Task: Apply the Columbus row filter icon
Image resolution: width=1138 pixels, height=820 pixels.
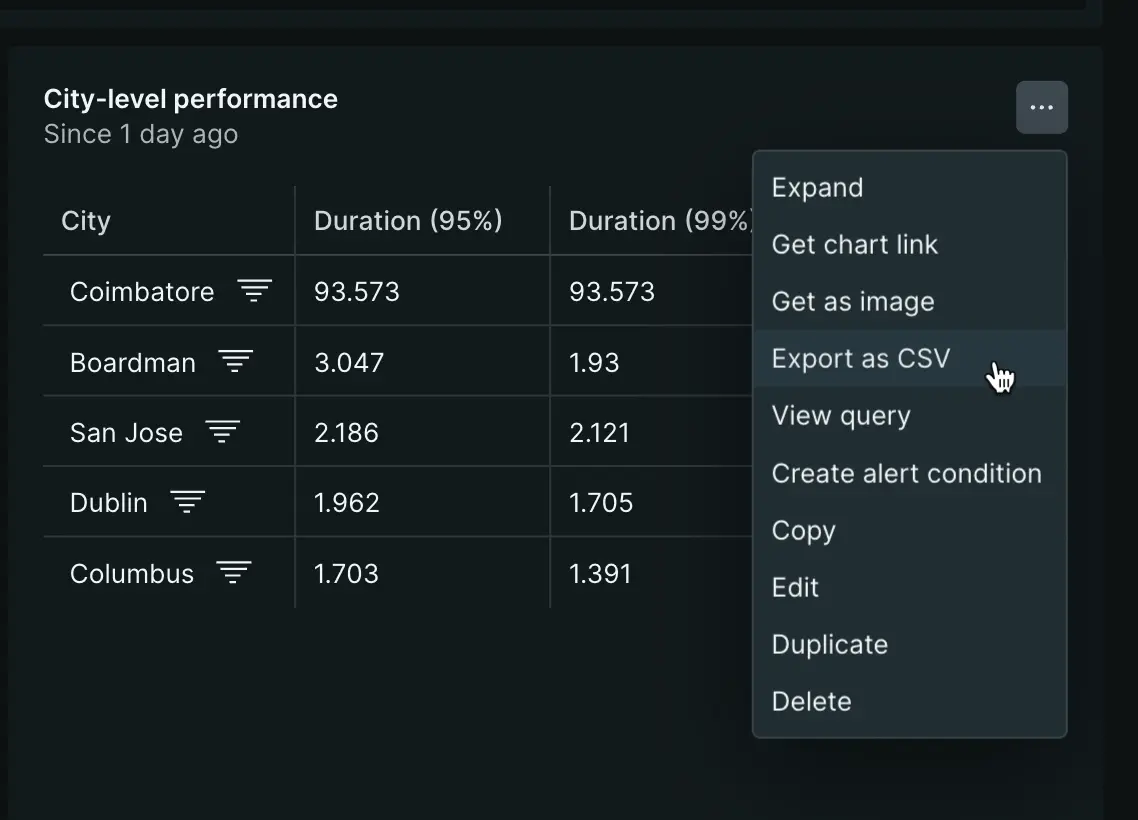Action: (234, 573)
